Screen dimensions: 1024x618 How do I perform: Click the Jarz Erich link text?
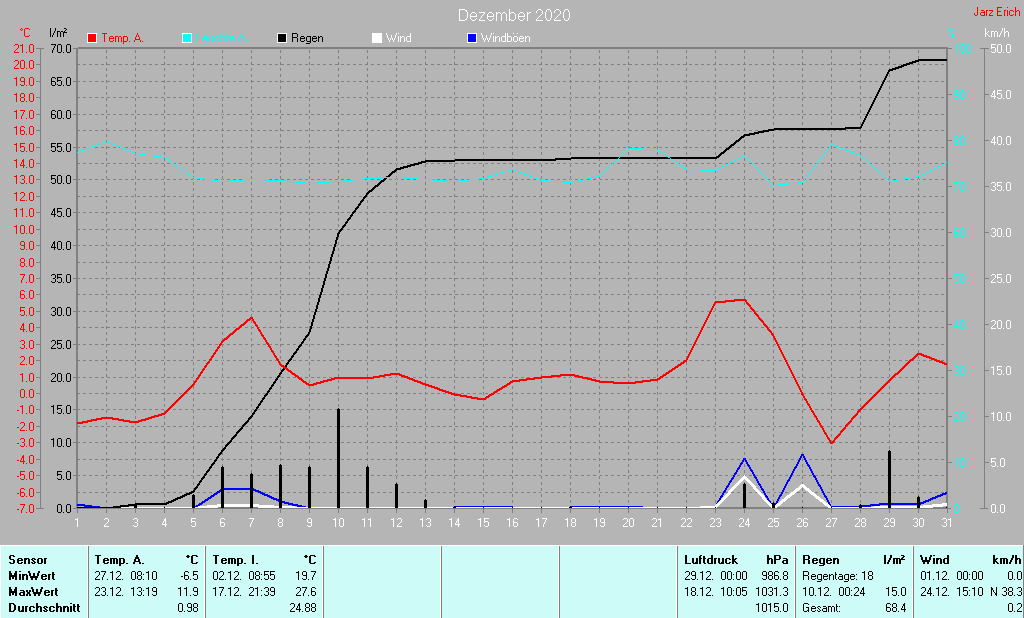997,12
